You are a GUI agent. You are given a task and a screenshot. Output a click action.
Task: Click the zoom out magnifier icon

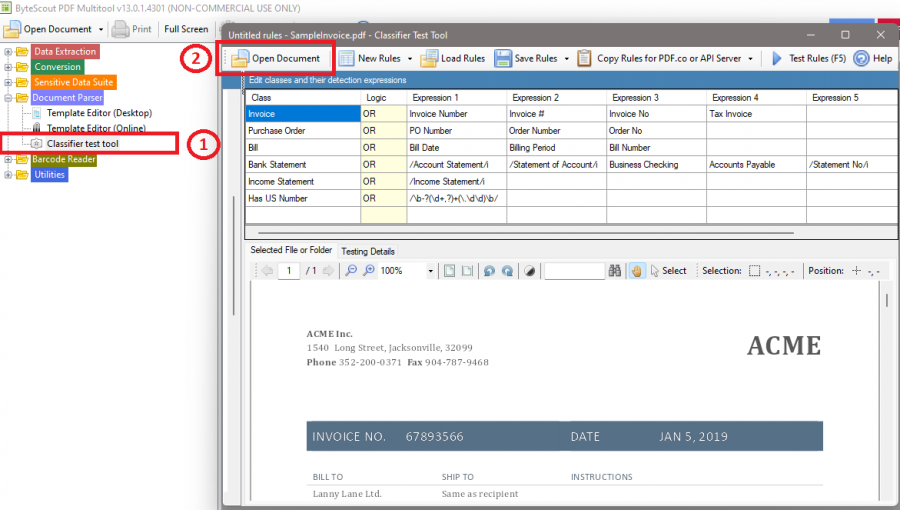pyautogui.click(x=351, y=271)
